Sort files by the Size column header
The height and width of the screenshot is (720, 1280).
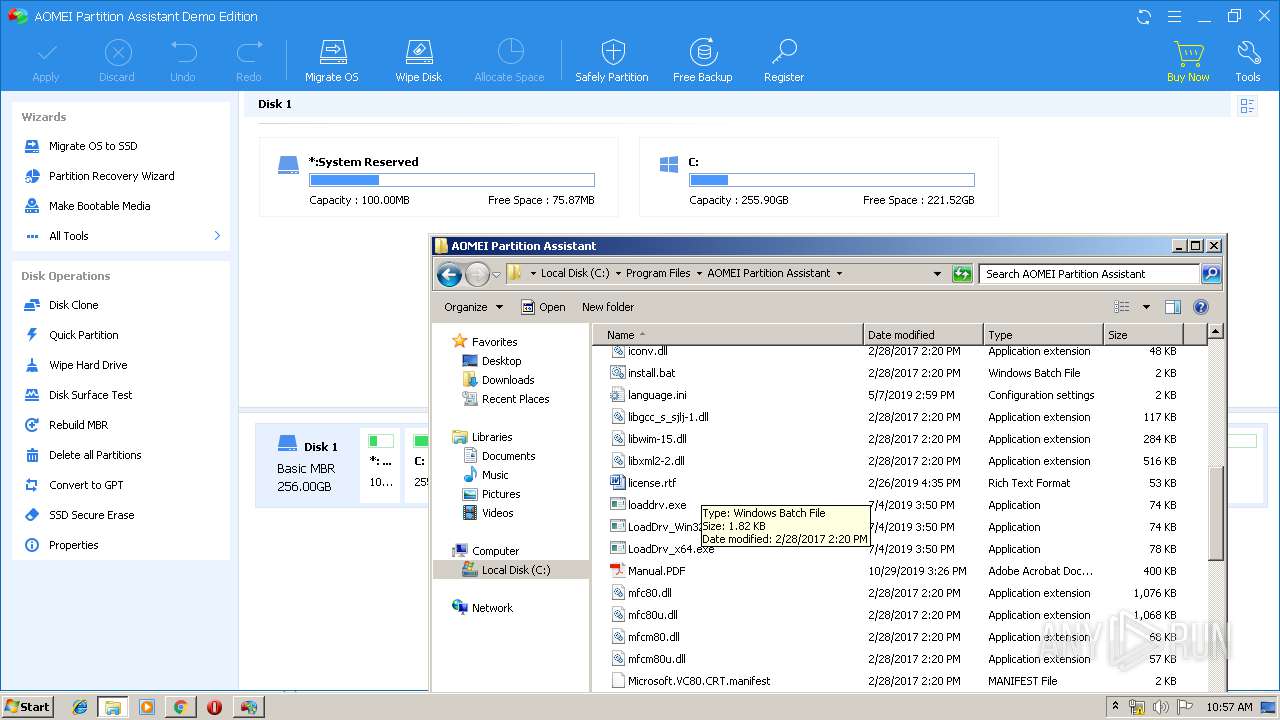click(x=1143, y=335)
